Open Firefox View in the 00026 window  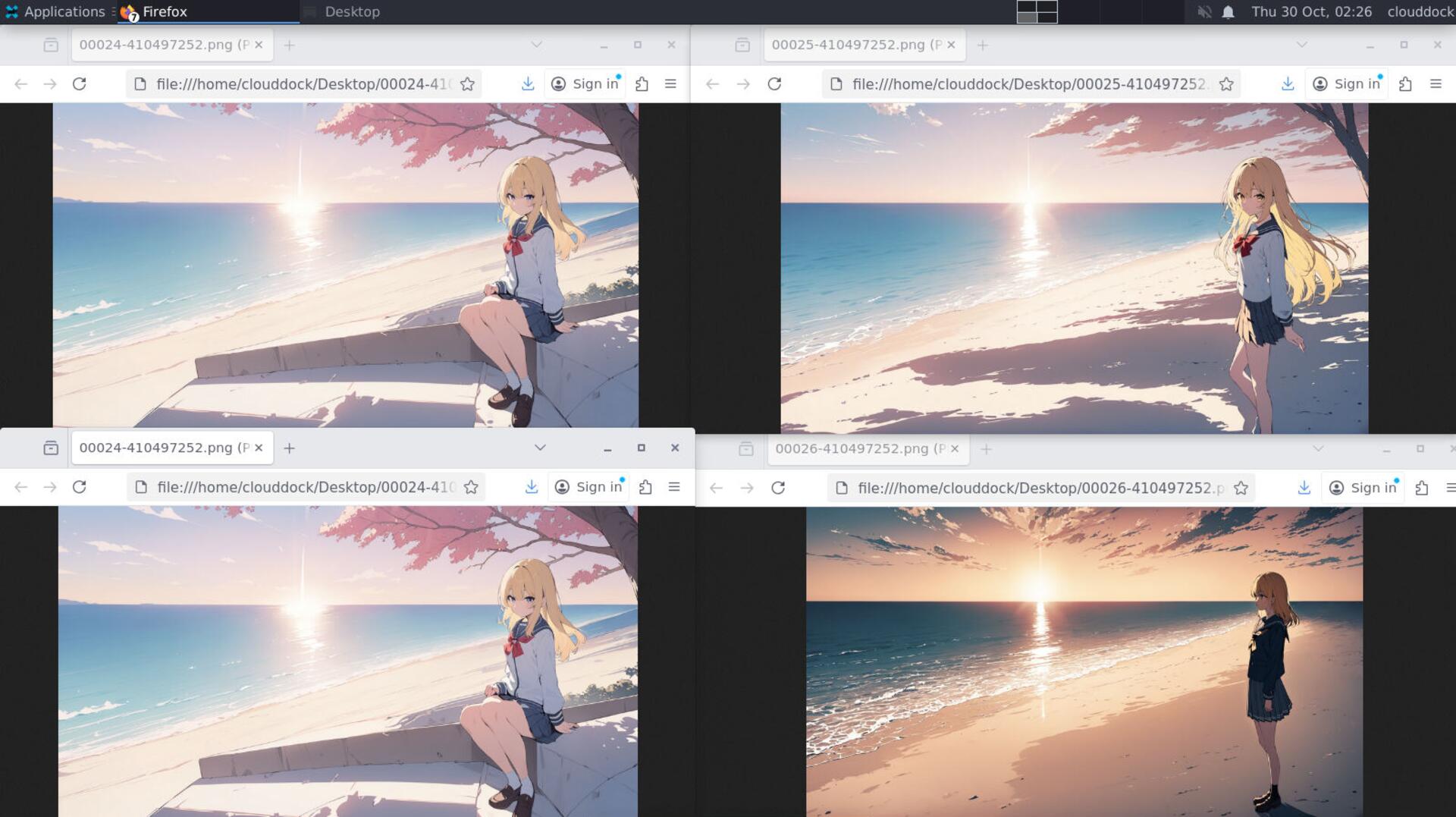click(x=746, y=449)
